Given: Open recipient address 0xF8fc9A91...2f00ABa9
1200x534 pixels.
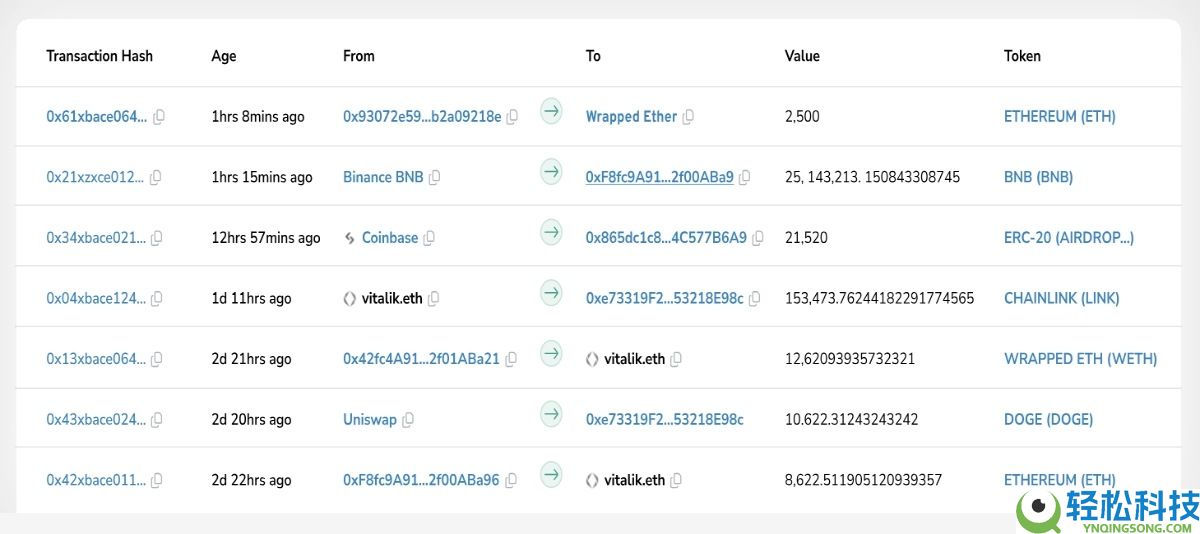Looking at the screenshot, I should (659, 177).
